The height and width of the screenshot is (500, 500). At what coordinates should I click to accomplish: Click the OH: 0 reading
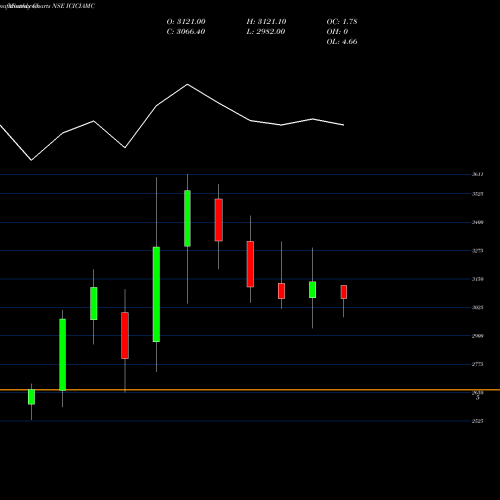337,32
